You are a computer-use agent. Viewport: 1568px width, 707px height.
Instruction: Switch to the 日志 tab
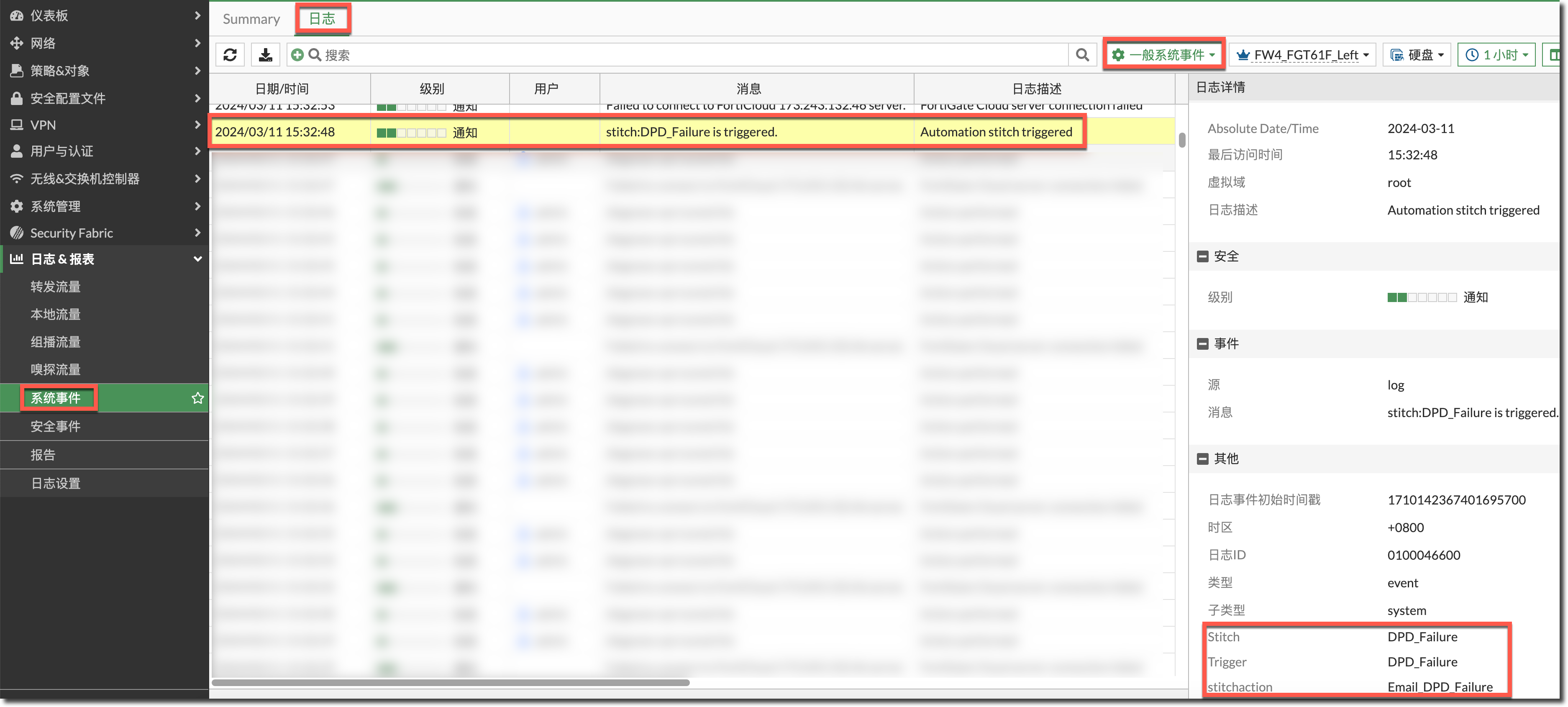point(322,19)
